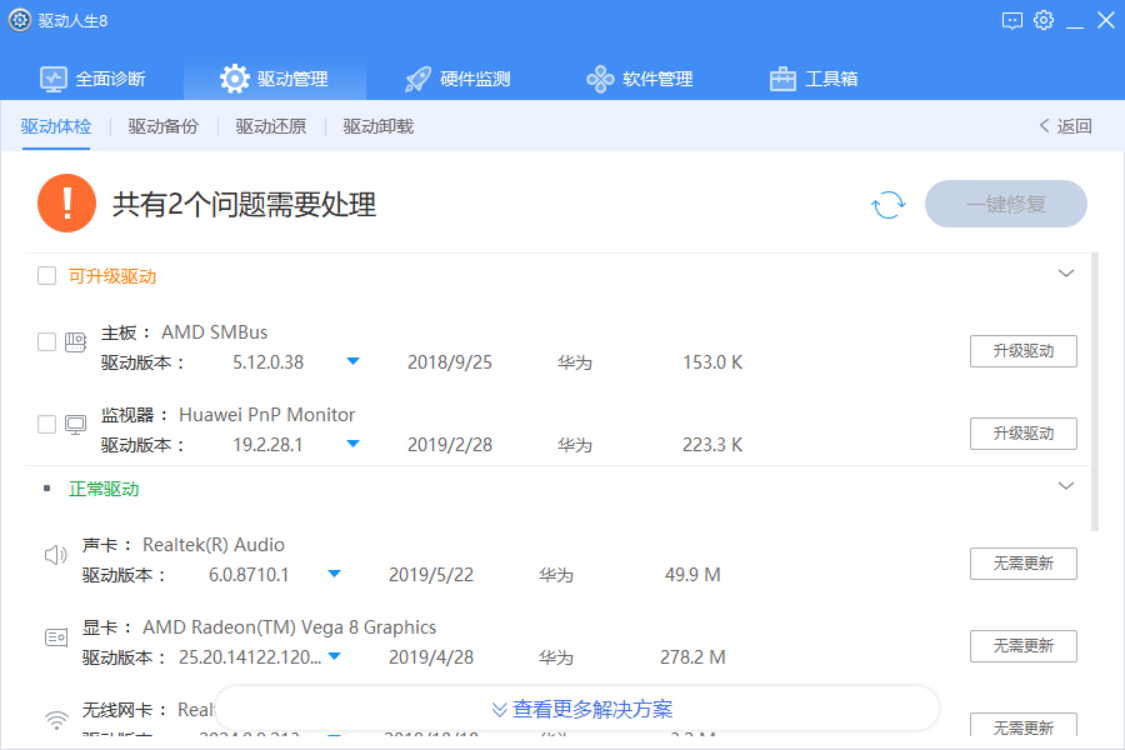The image size is (1125, 750).
Task: Click the 2018/9/25 driver date
Action: [450, 362]
